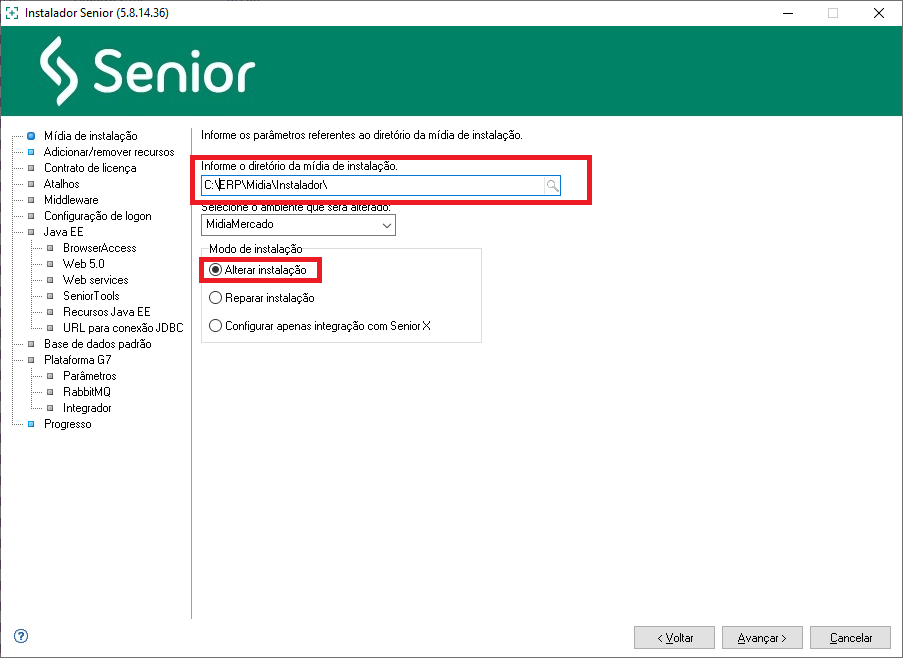The image size is (903, 658).
Task: Select Middleware step in the tree
Action: point(71,200)
